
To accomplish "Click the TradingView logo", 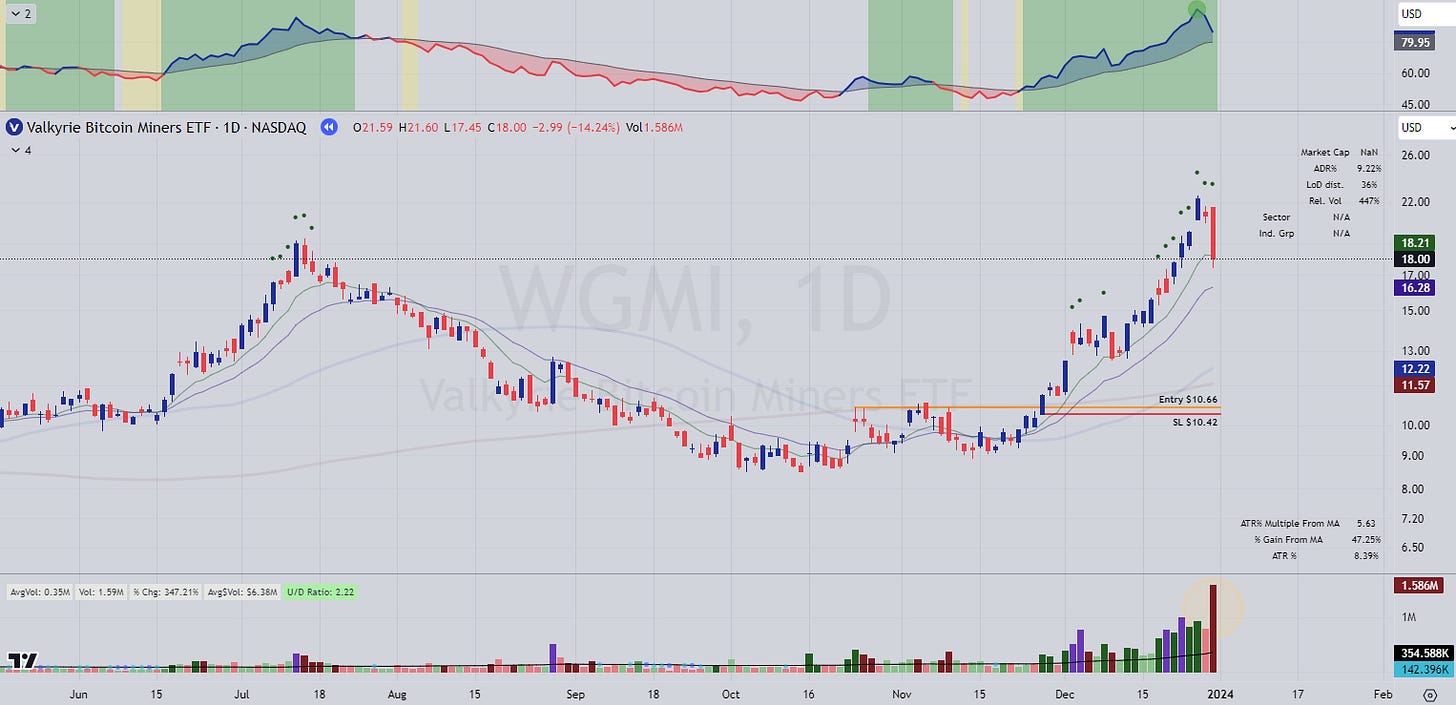I will [x=22, y=660].
